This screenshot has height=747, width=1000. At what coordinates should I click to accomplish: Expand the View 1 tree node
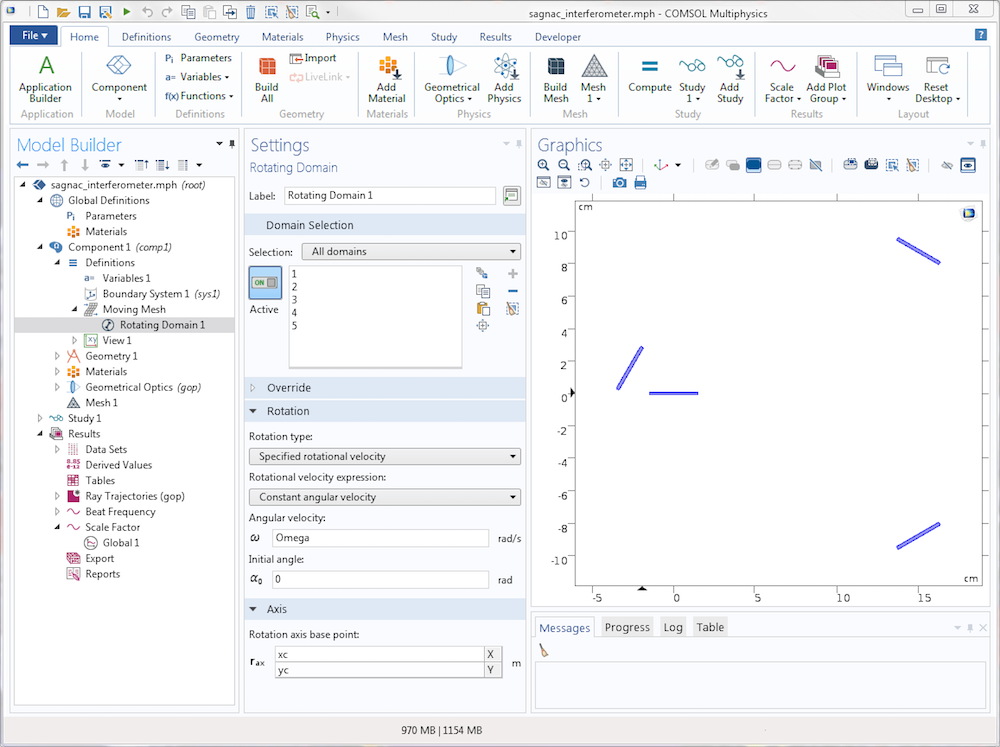tap(75, 341)
